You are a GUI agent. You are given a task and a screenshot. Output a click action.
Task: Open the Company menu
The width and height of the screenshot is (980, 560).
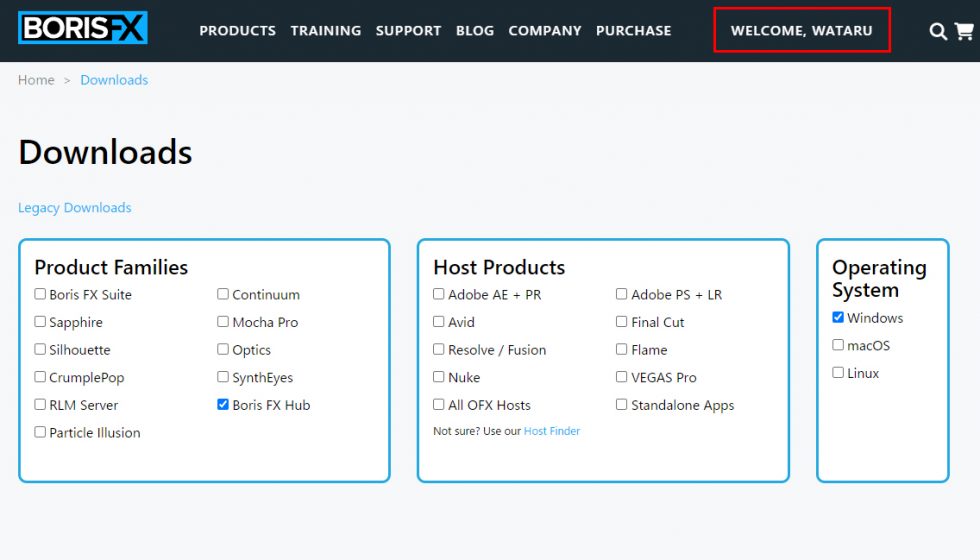pos(544,31)
